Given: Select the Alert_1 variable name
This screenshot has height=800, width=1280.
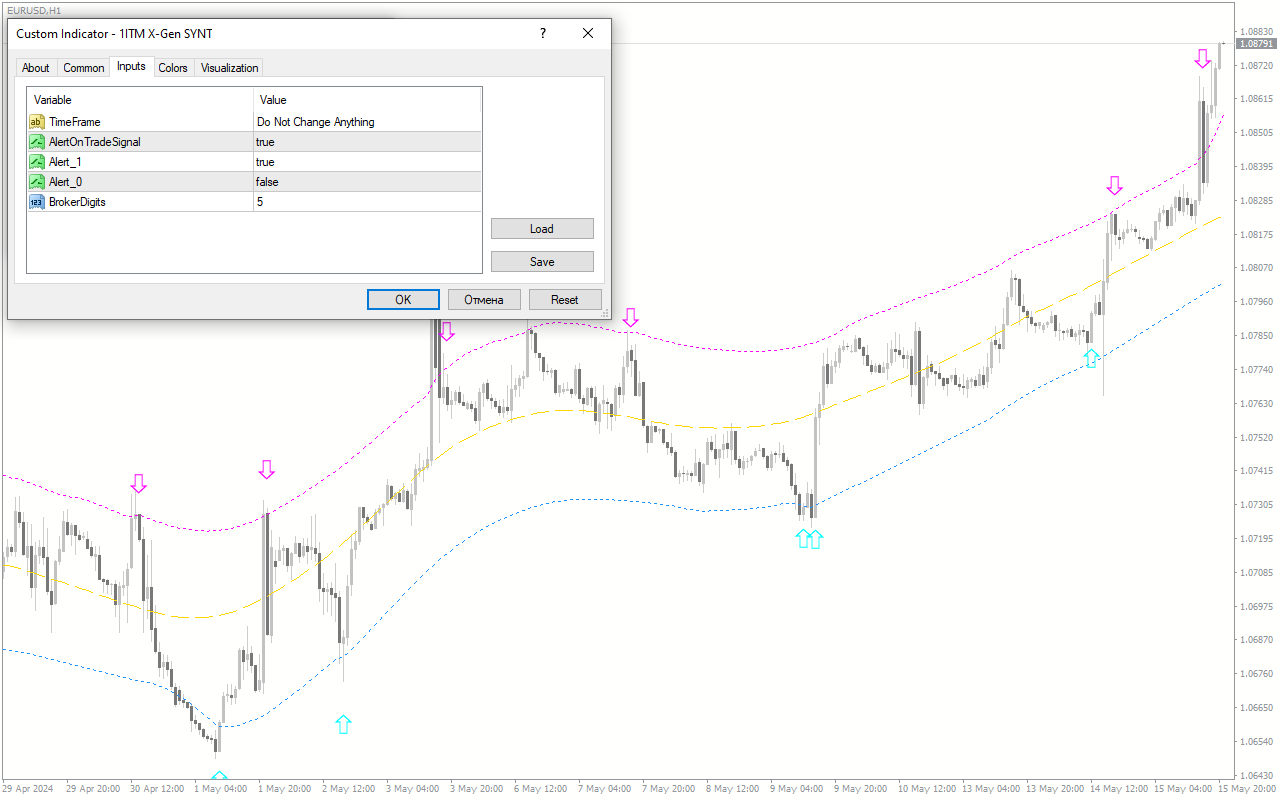Looking at the screenshot, I should (63, 162).
